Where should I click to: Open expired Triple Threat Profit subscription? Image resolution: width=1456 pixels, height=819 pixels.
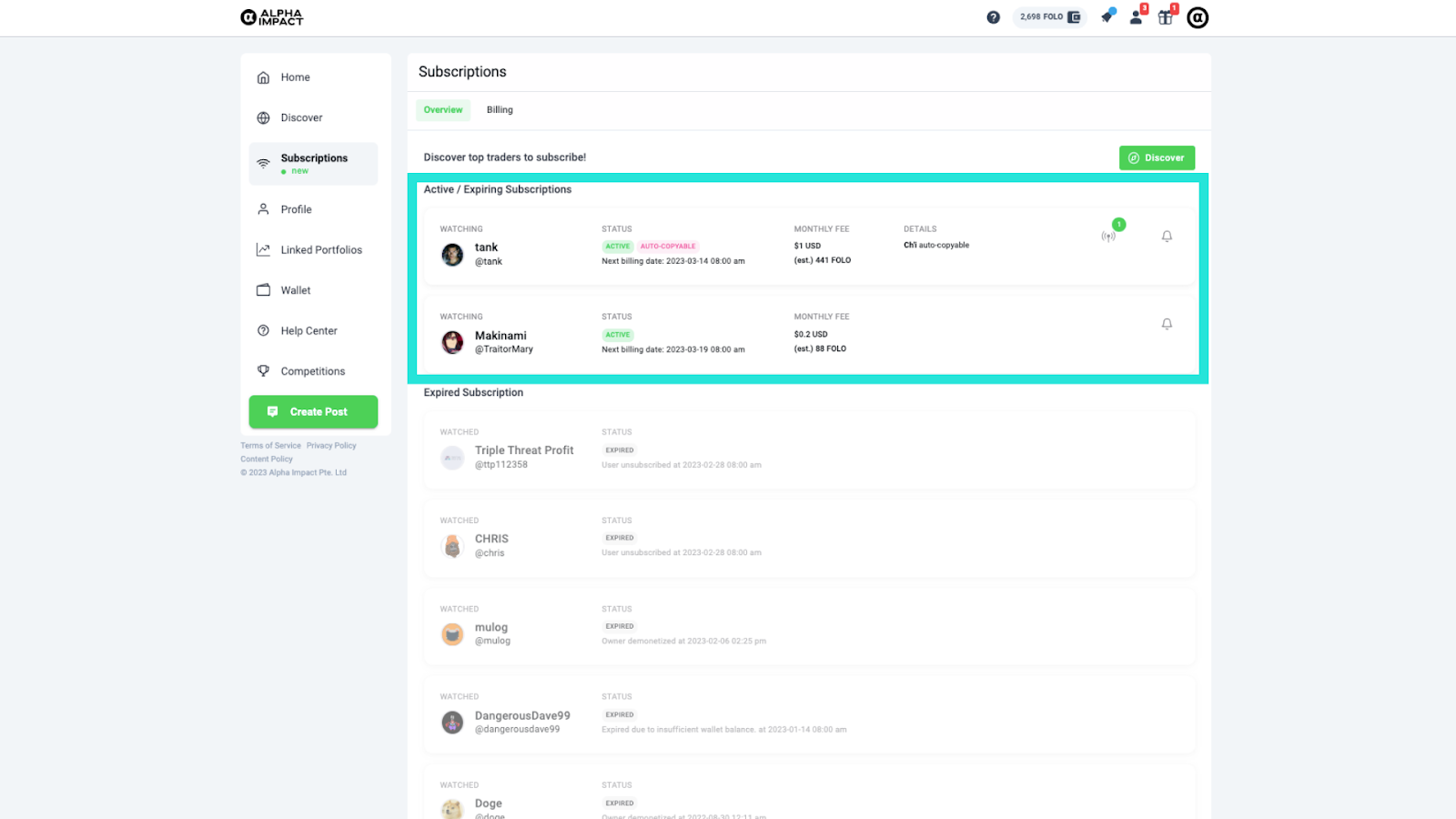click(x=524, y=450)
